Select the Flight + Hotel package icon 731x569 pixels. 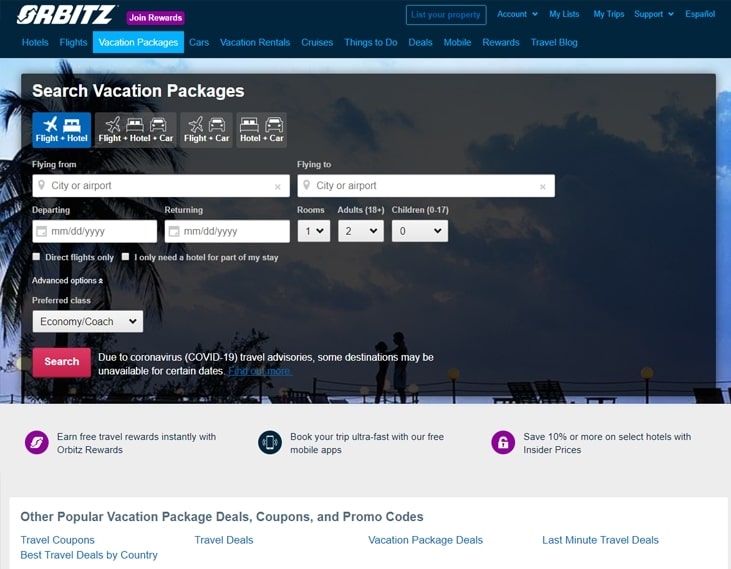(62, 130)
